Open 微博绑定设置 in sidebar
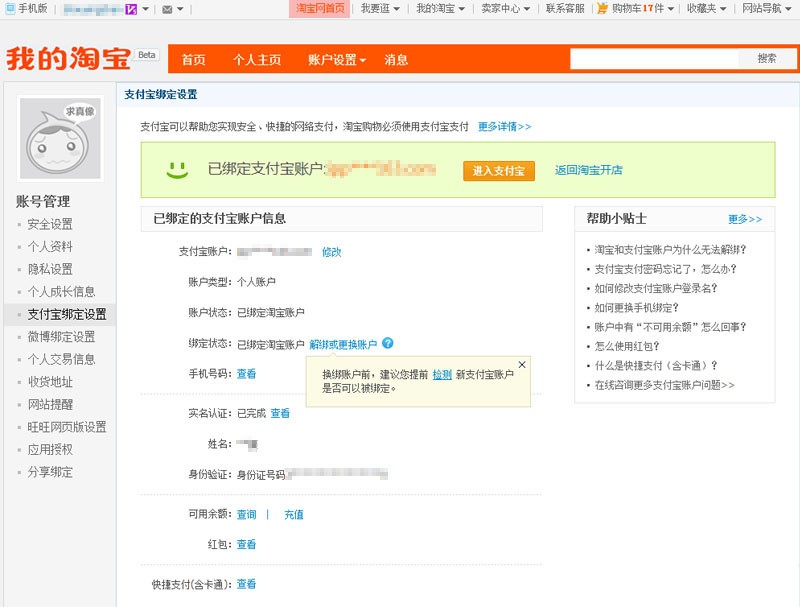This screenshot has height=607, width=800. tap(61, 337)
